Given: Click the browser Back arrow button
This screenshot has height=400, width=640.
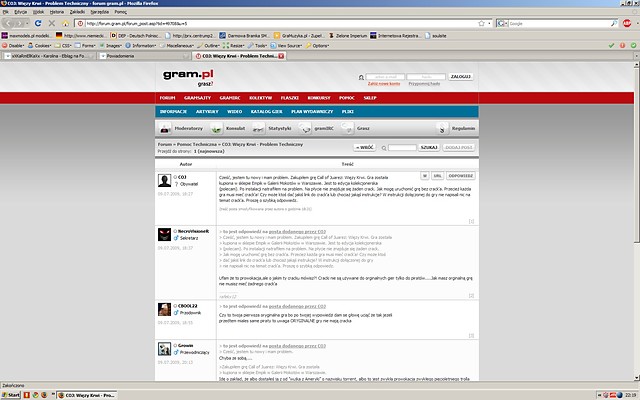Looking at the screenshot, I should [x=9, y=23].
